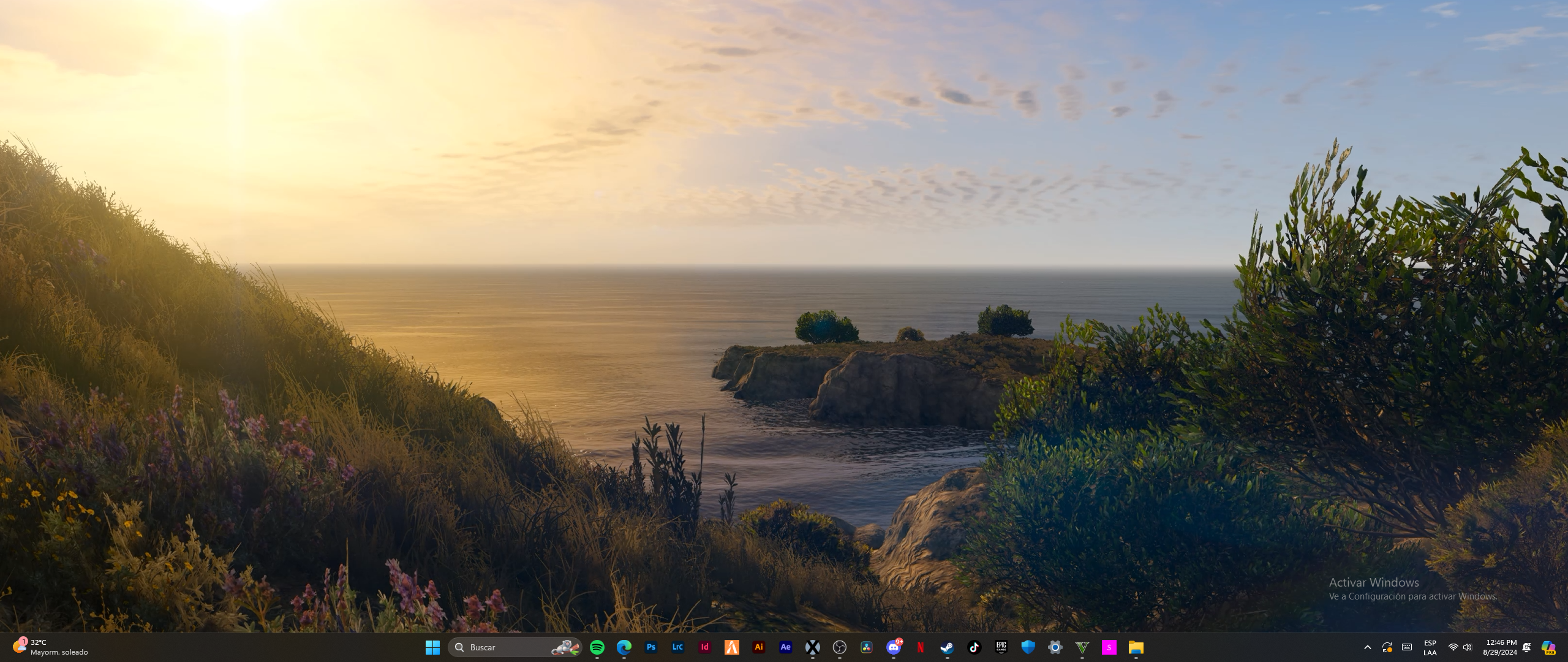This screenshot has width=1568, height=662.
Task: Open the clock and date flyout
Action: click(x=1500, y=647)
